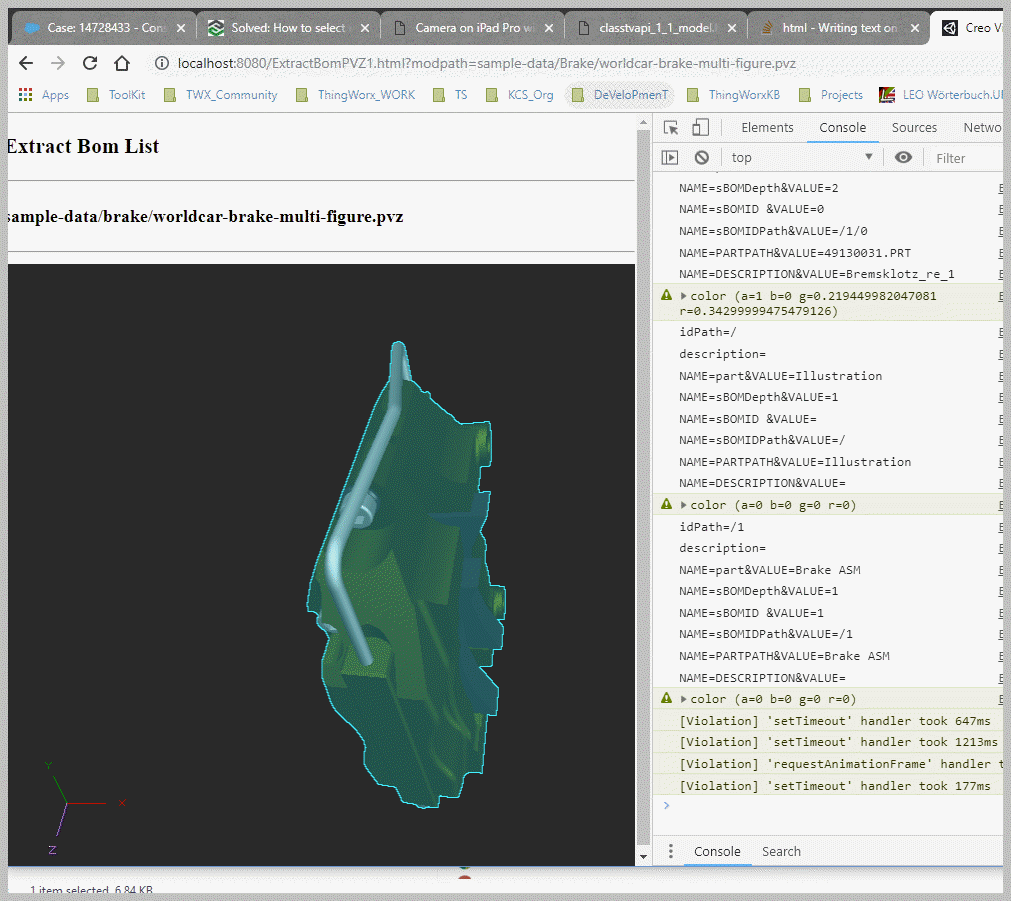The image size is (1011, 901).
Task: Click the browser back arrow
Action: point(26,63)
